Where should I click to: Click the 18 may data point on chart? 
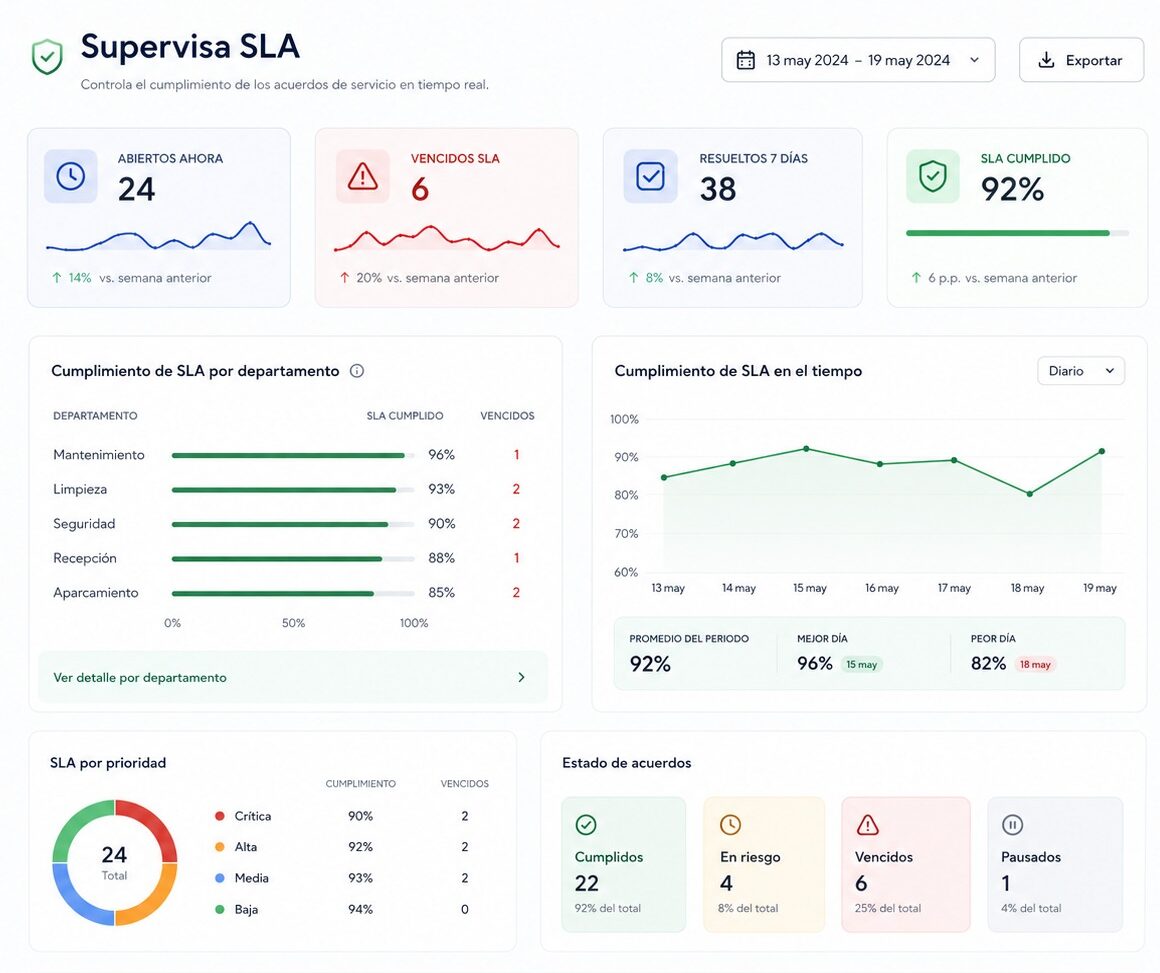[1030, 494]
